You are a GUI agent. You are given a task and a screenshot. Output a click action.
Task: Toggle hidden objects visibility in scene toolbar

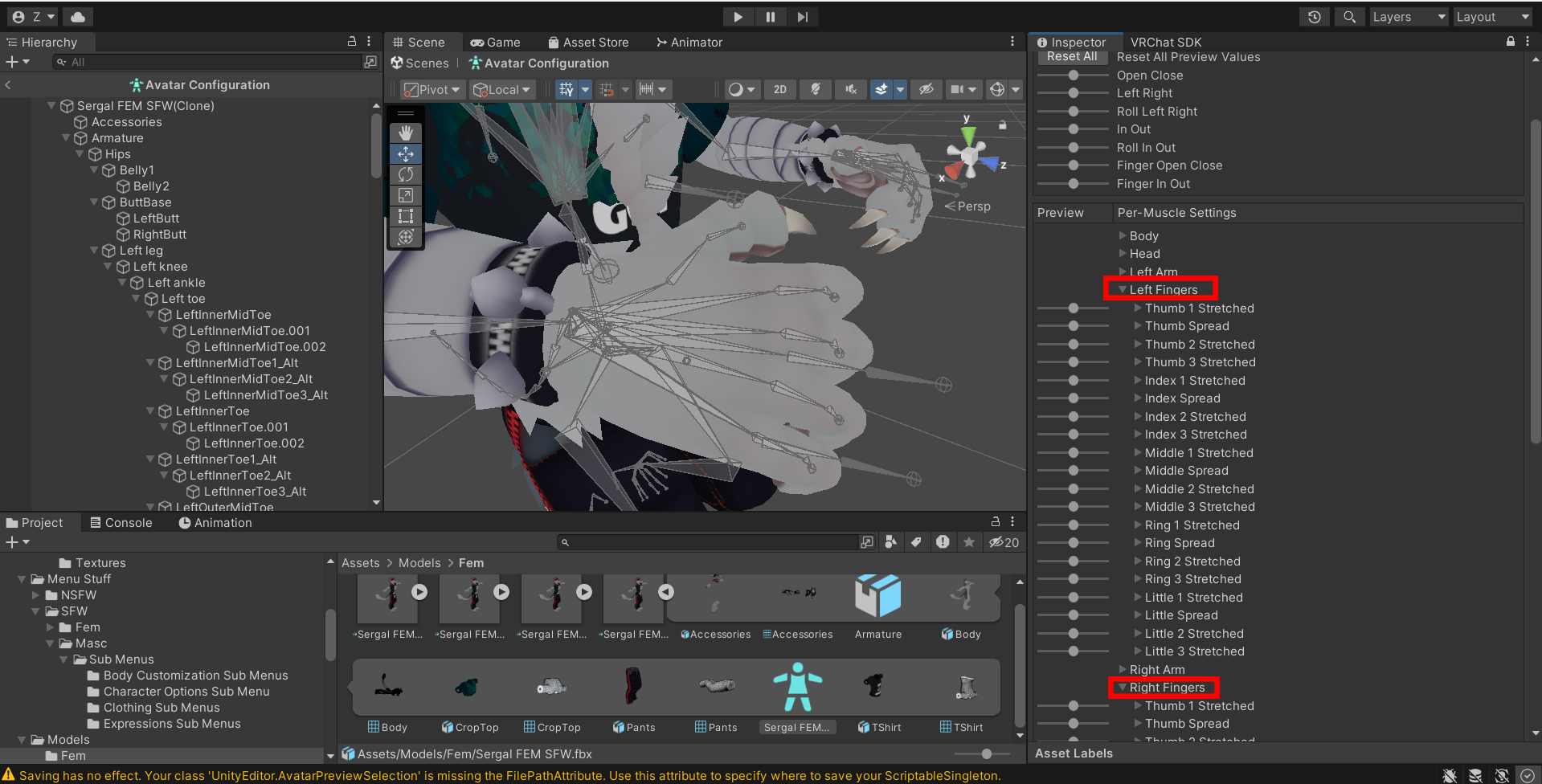point(926,89)
